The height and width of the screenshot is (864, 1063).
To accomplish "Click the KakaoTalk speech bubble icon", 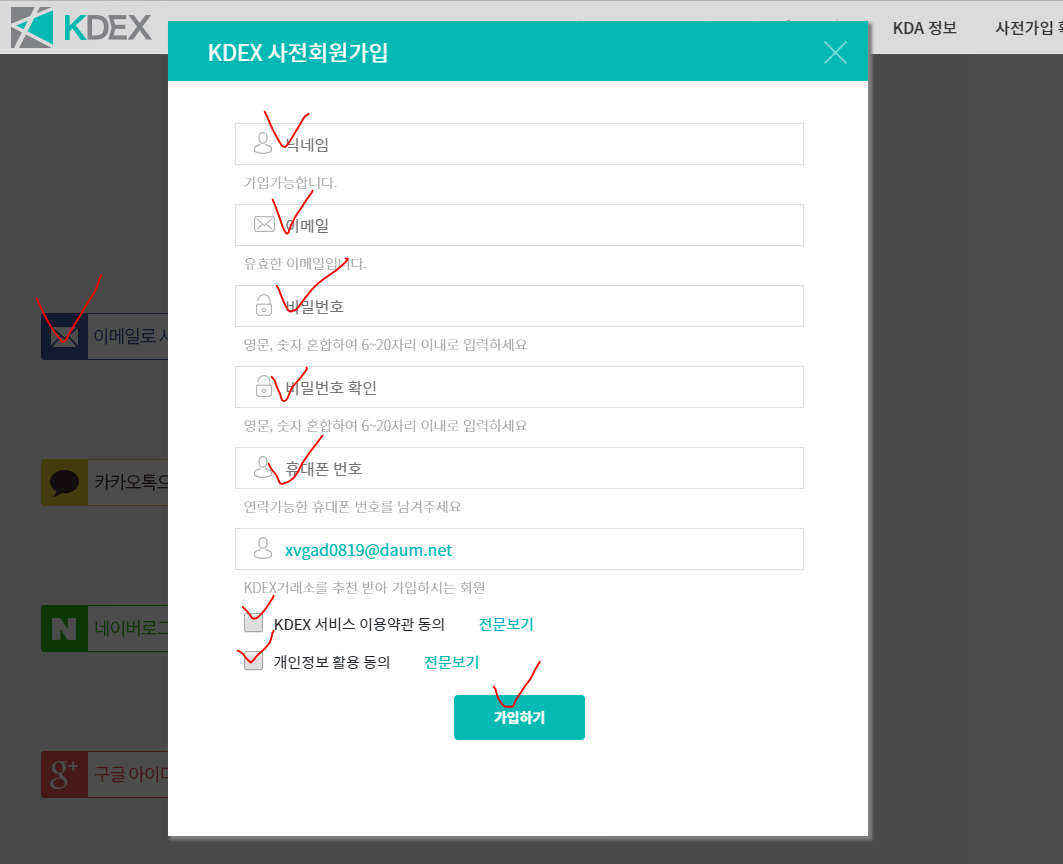I will (65, 482).
